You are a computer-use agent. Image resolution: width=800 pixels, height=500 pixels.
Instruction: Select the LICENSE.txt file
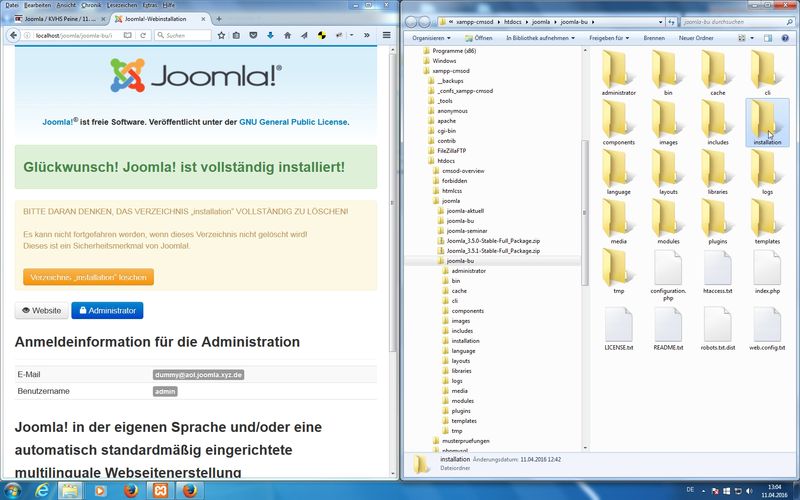(x=618, y=329)
